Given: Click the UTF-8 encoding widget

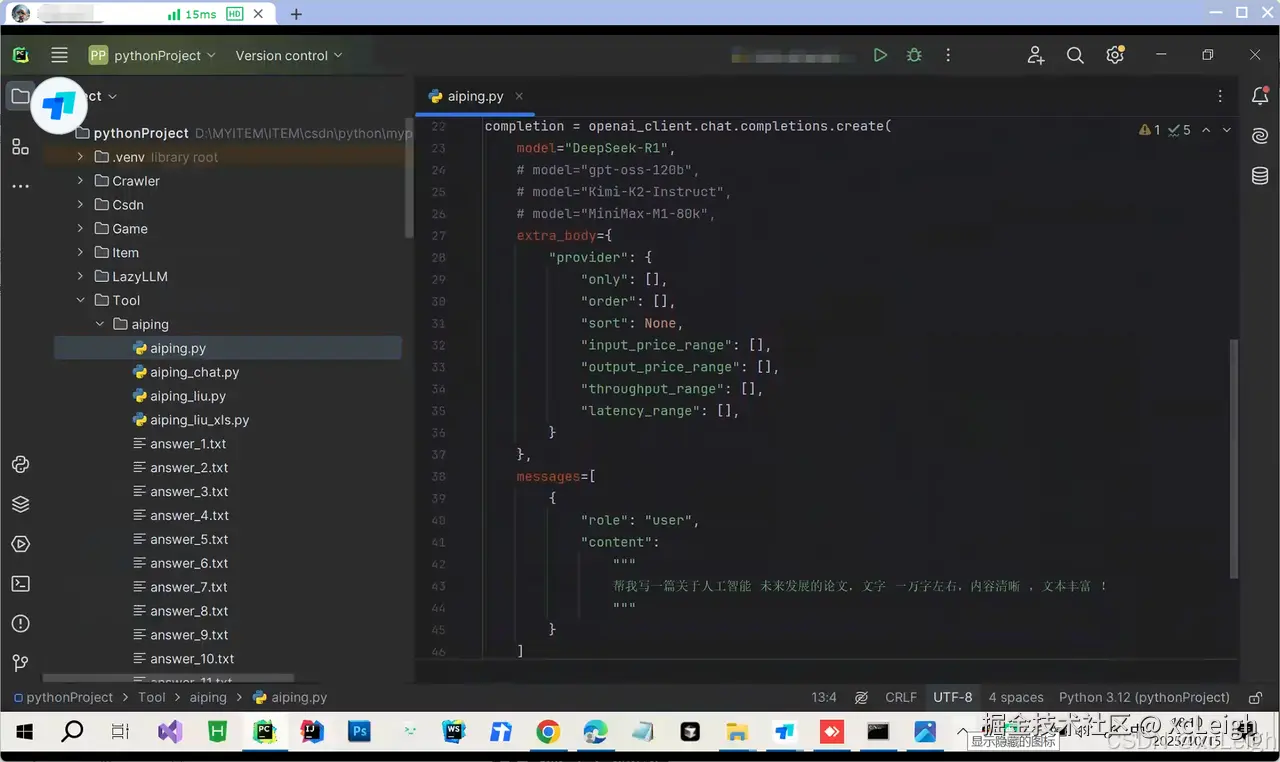Looking at the screenshot, I should [x=953, y=697].
